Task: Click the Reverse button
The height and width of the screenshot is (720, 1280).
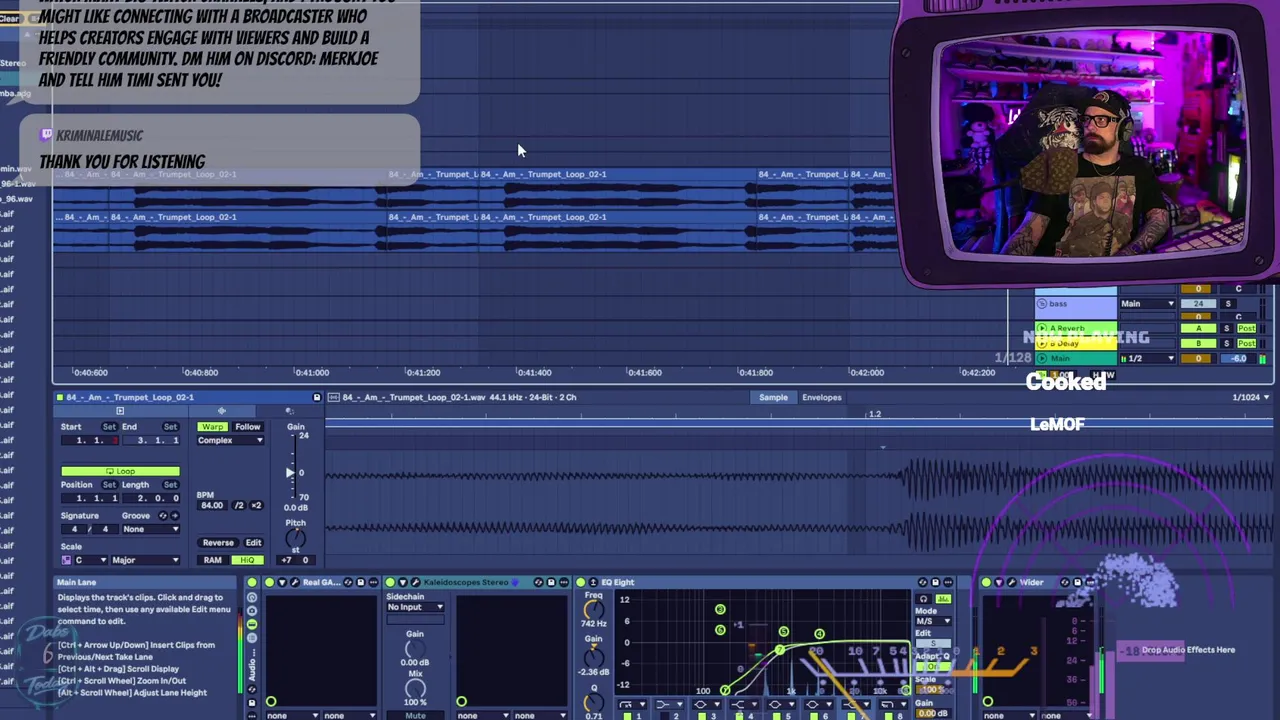Action: click(218, 543)
